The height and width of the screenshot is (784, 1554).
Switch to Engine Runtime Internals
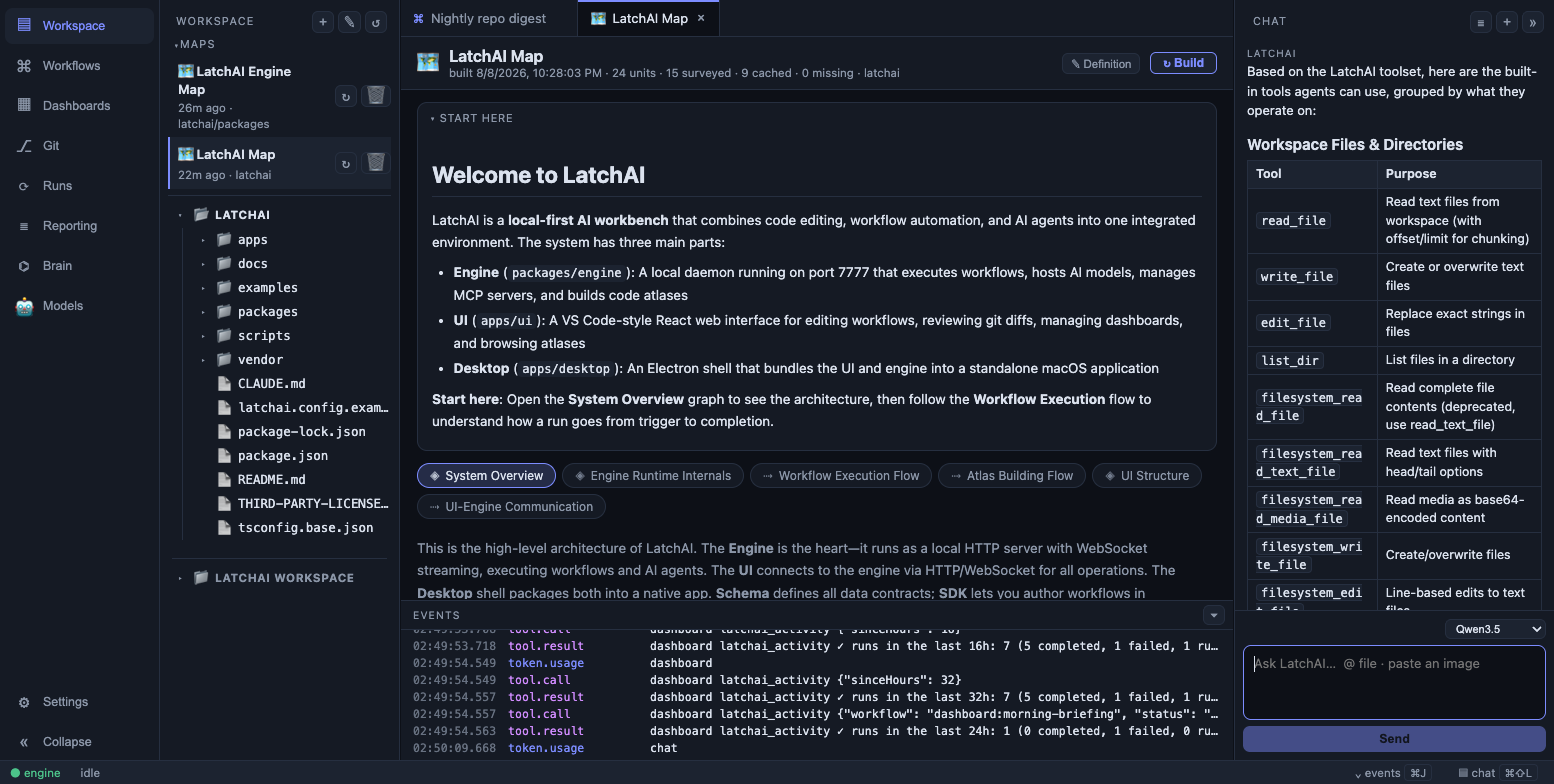click(652, 476)
